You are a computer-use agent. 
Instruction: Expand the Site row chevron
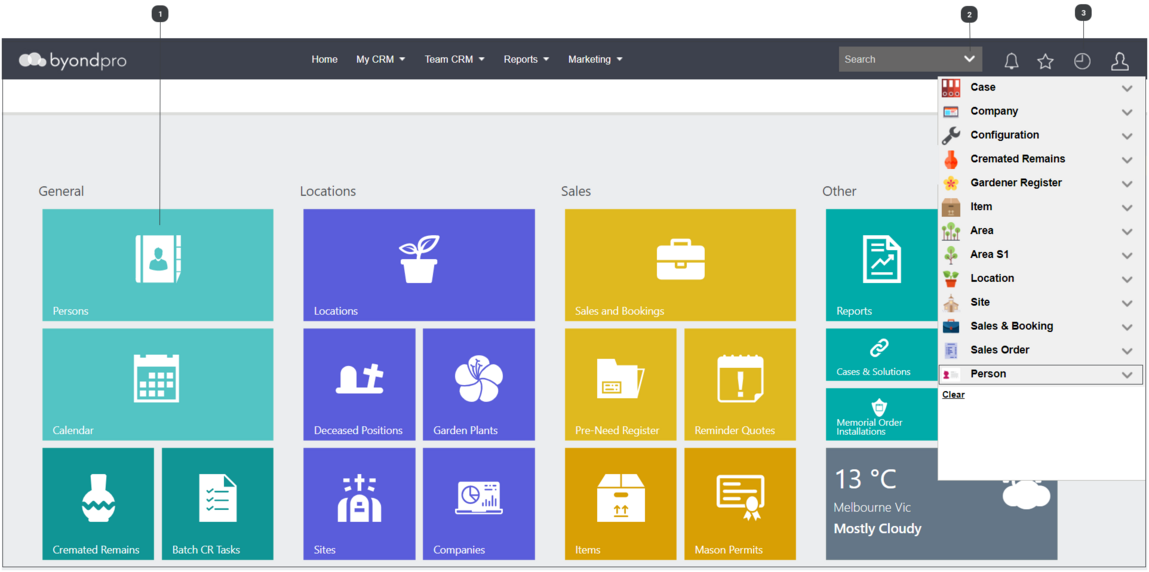click(1127, 303)
